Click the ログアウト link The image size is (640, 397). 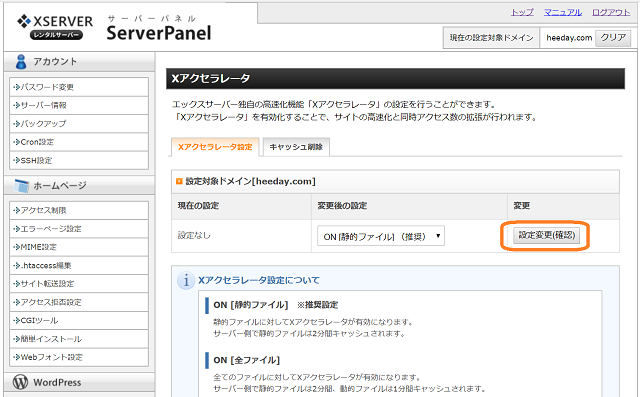coord(611,12)
